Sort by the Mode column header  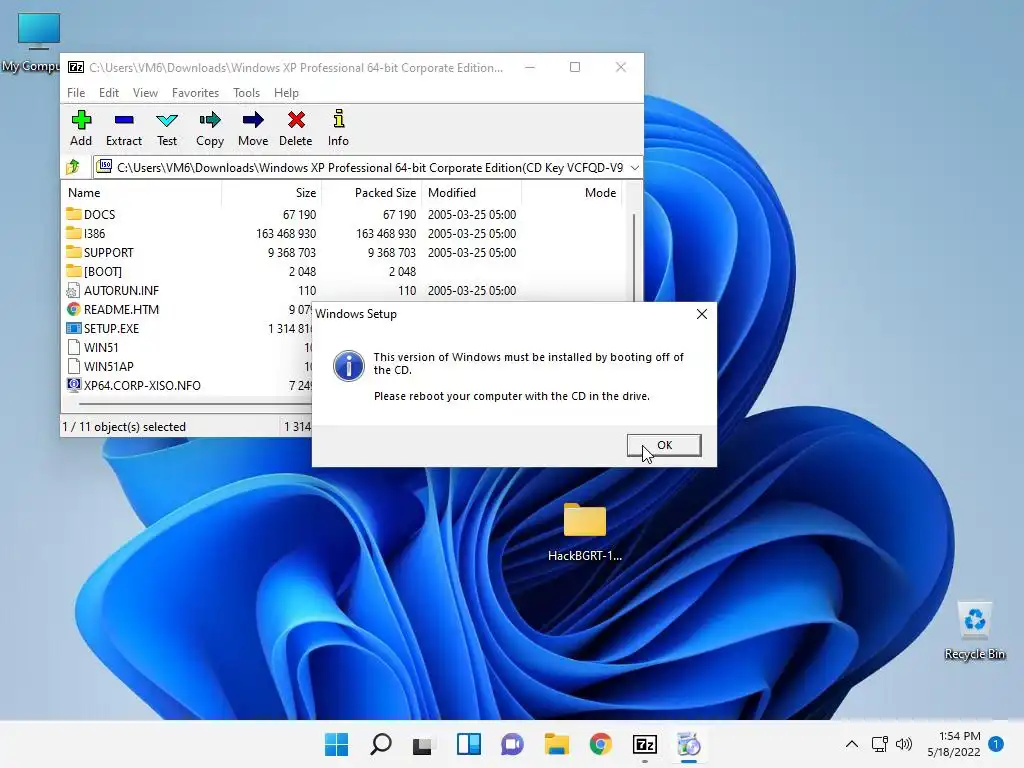pos(572,193)
